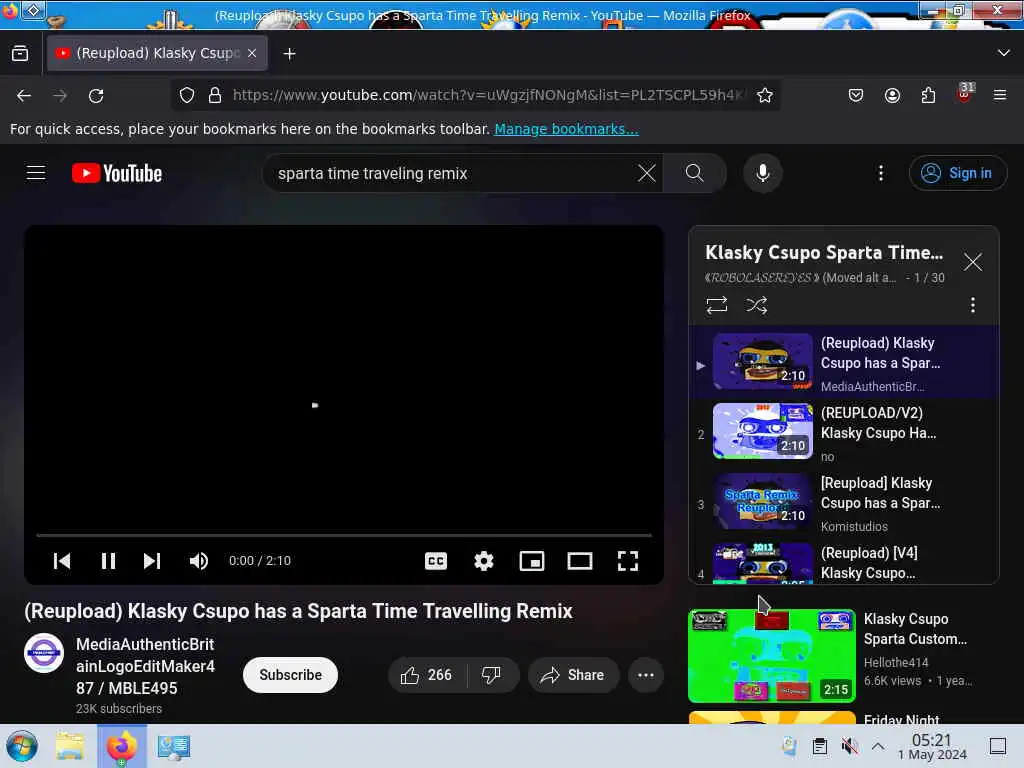Image resolution: width=1024 pixels, height=768 pixels.
Task: Click the Sign in button
Action: tap(957, 173)
